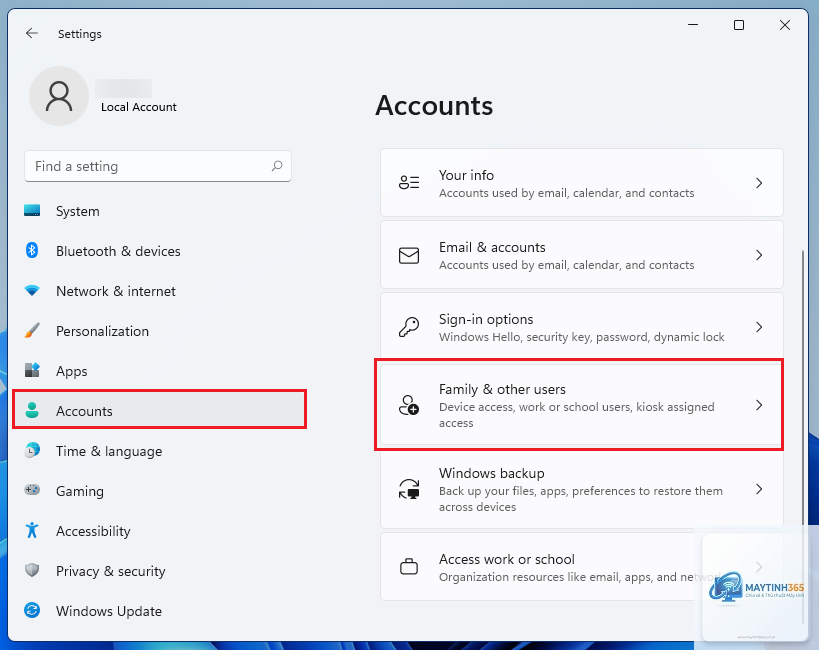This screenshot has width=819, height=650.
Task: Expand Windows backup chevron arrow
Action: coord(759,489)
